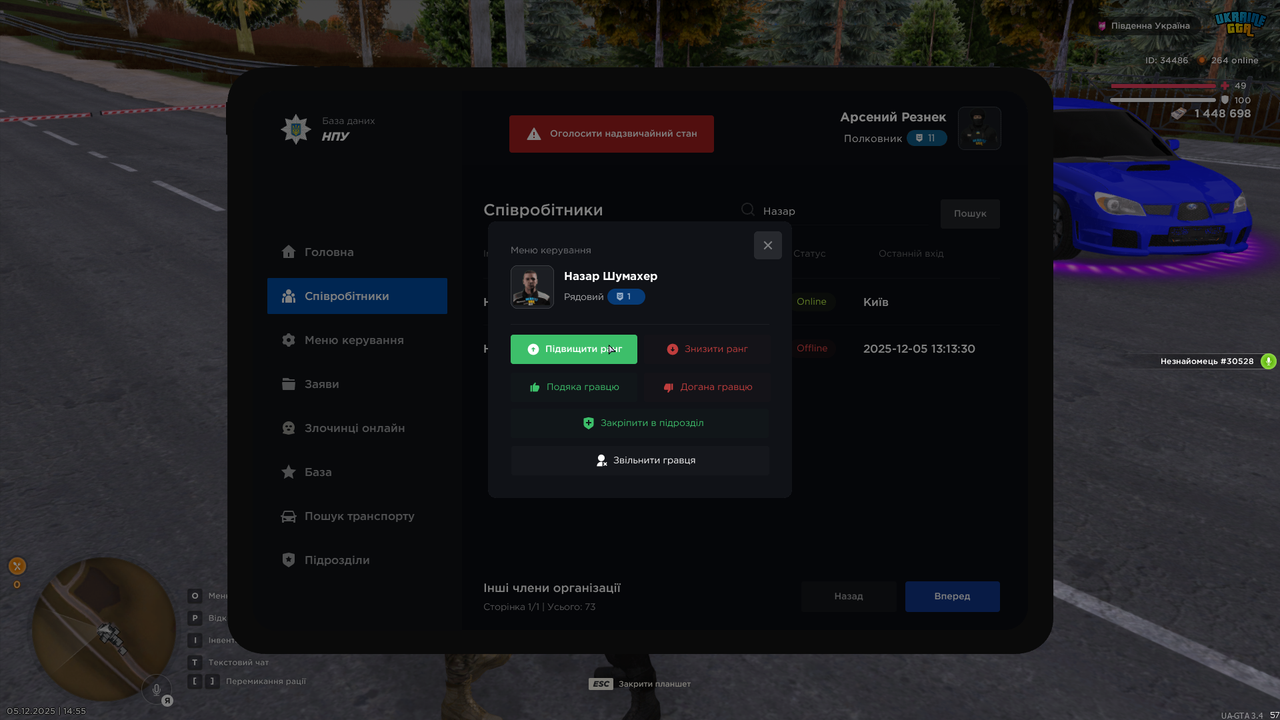1280x720 pixels.
Task: Open the База section
Action: point(357,472)
